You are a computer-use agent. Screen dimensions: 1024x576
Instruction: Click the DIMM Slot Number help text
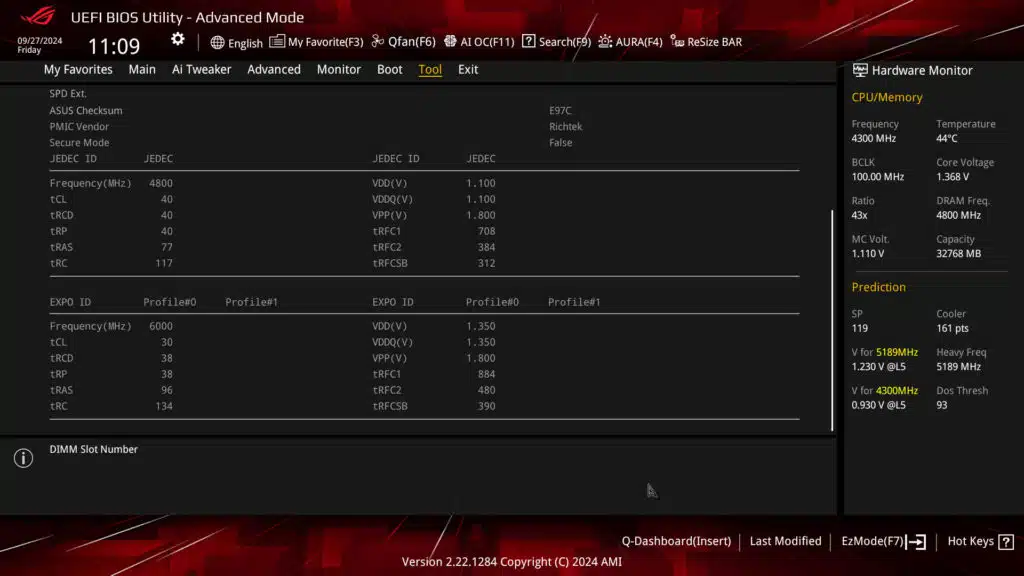93,449
